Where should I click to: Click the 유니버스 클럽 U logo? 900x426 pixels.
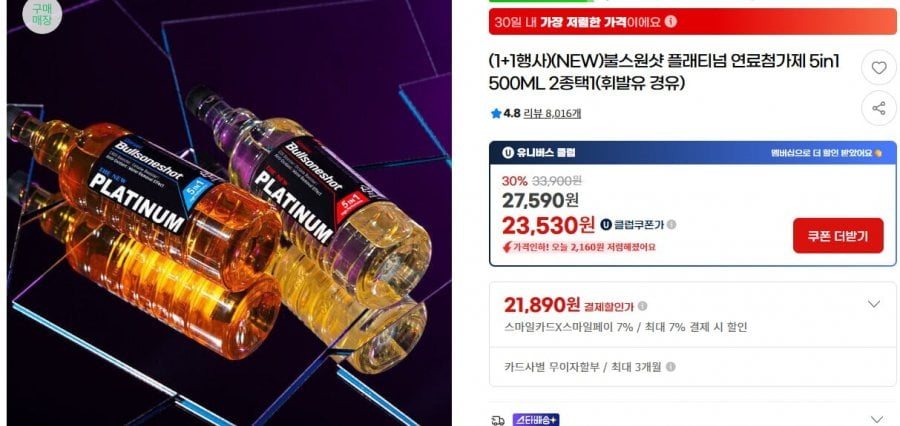click(507, 153)
